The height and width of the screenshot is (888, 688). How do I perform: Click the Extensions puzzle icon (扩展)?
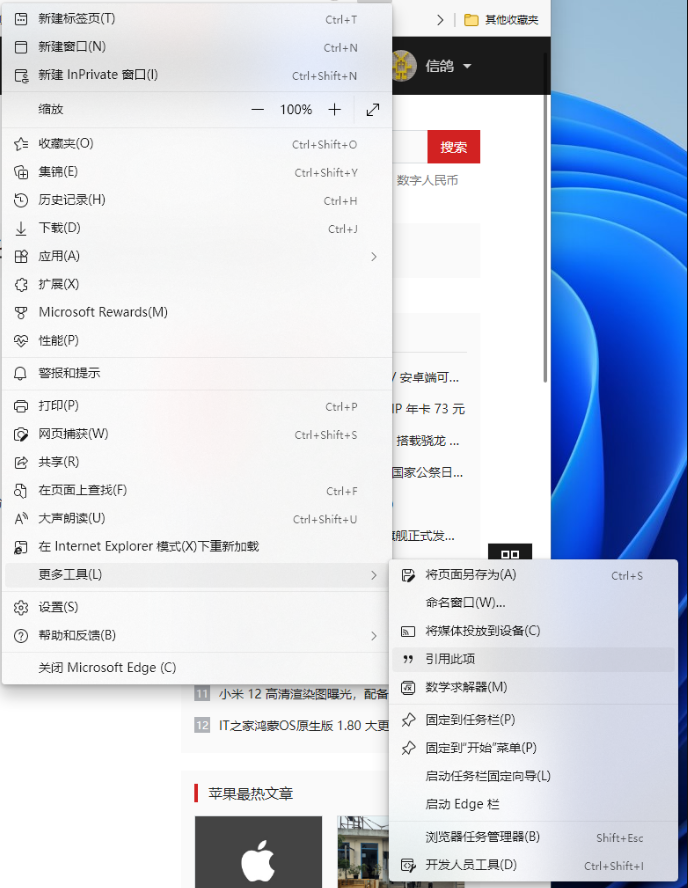(21, 284)
